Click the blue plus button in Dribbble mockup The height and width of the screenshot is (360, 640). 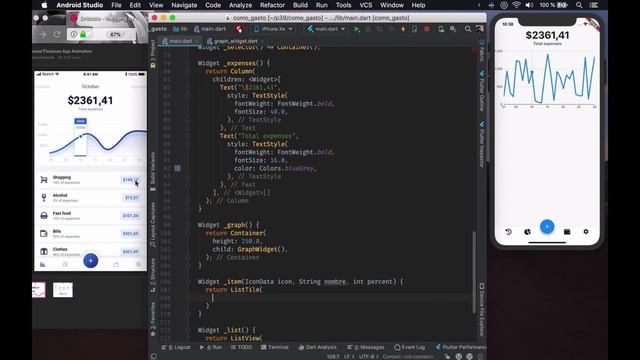[91, 260]
